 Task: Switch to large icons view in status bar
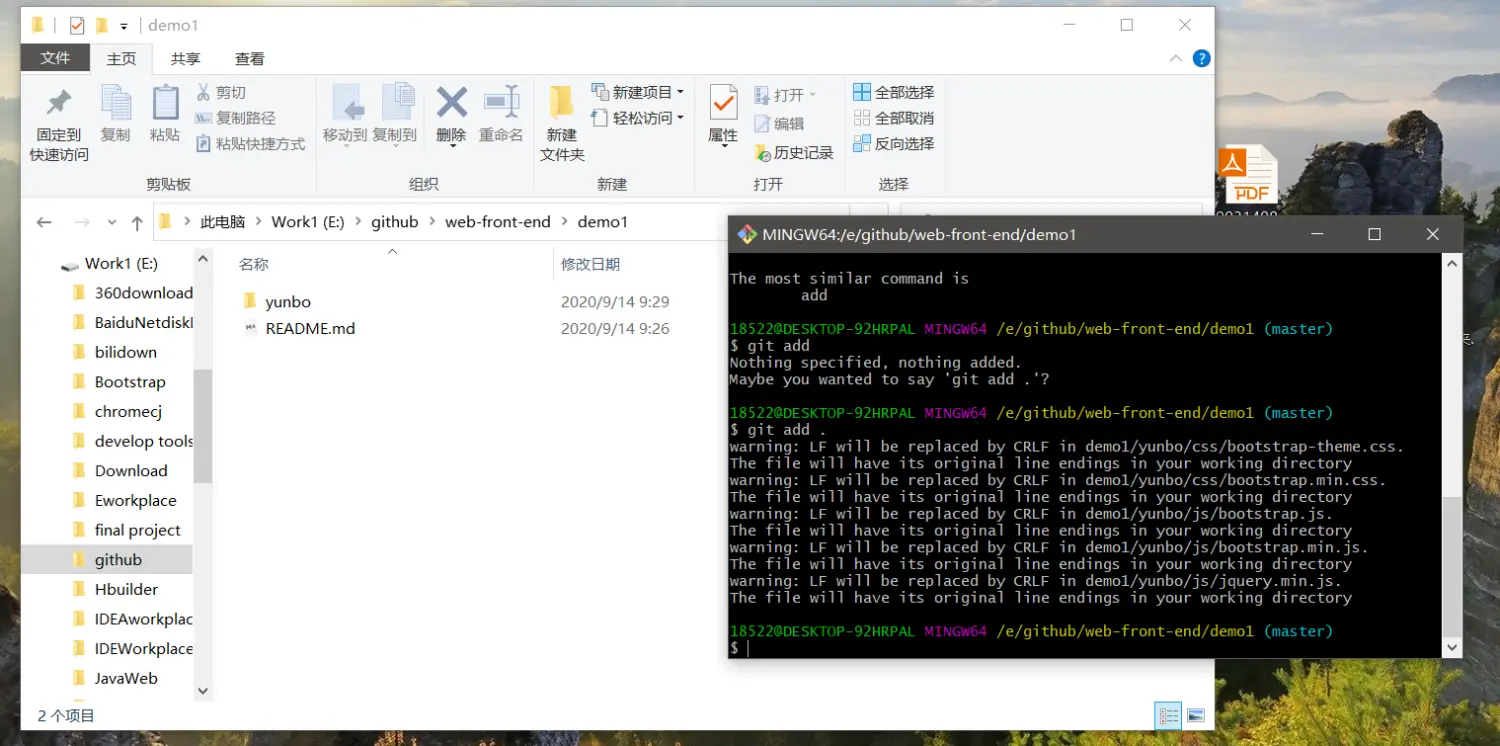click(x=1195, y=716)
